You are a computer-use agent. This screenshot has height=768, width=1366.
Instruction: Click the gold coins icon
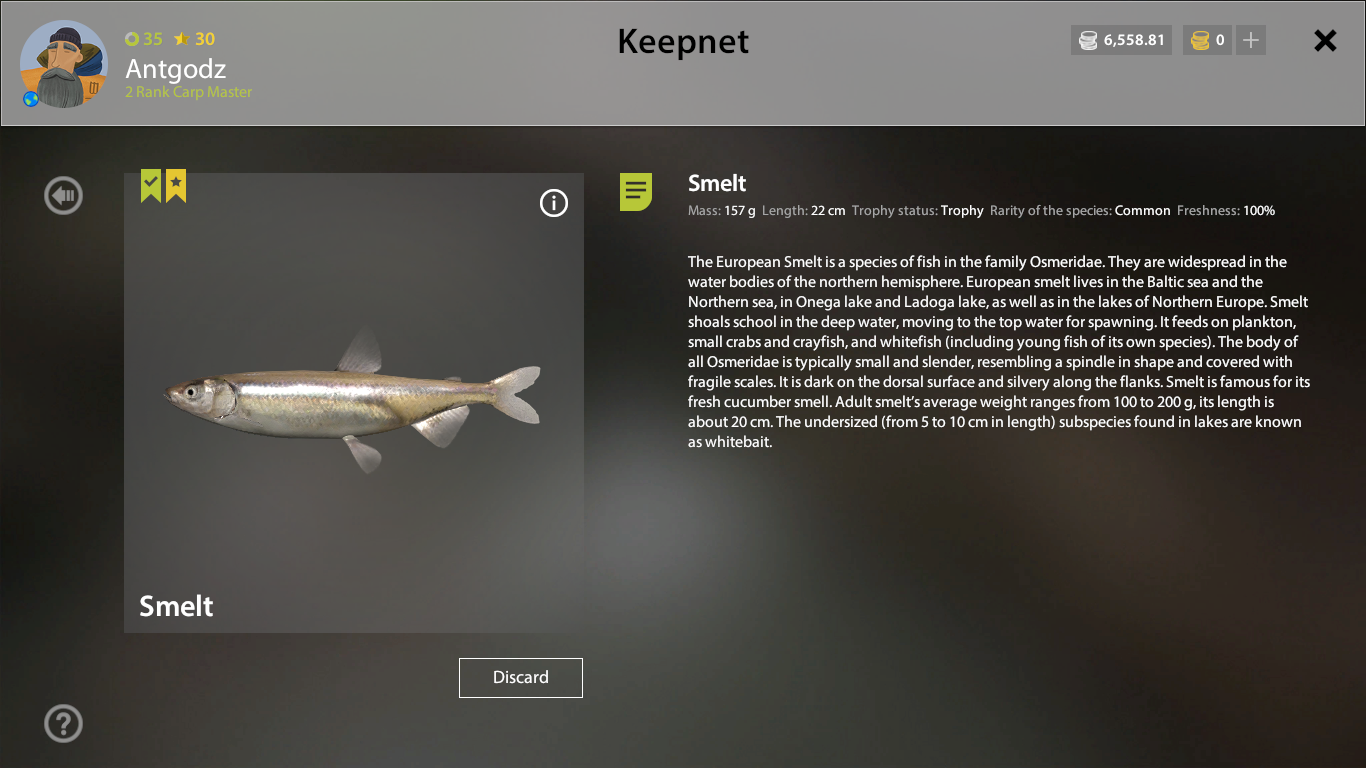[x=1200, y=41]
